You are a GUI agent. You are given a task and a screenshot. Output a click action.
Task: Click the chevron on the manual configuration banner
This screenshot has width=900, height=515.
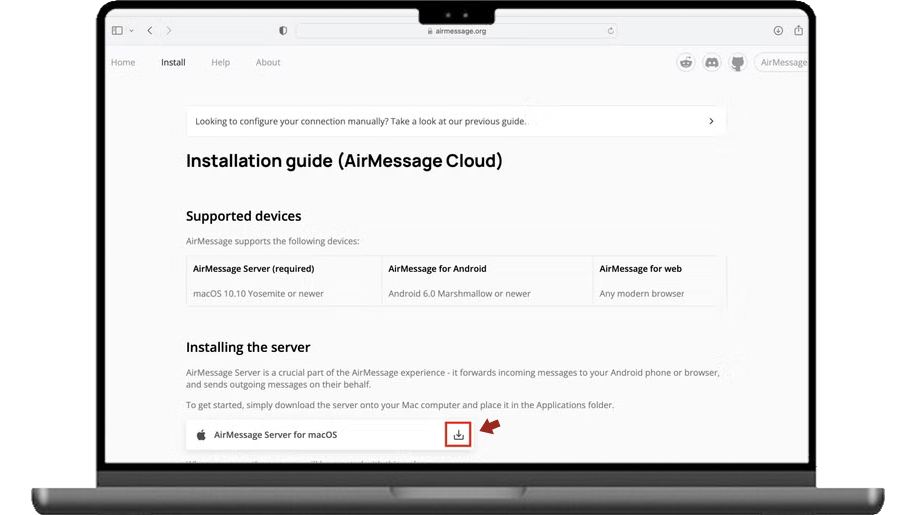coord(711,121)
